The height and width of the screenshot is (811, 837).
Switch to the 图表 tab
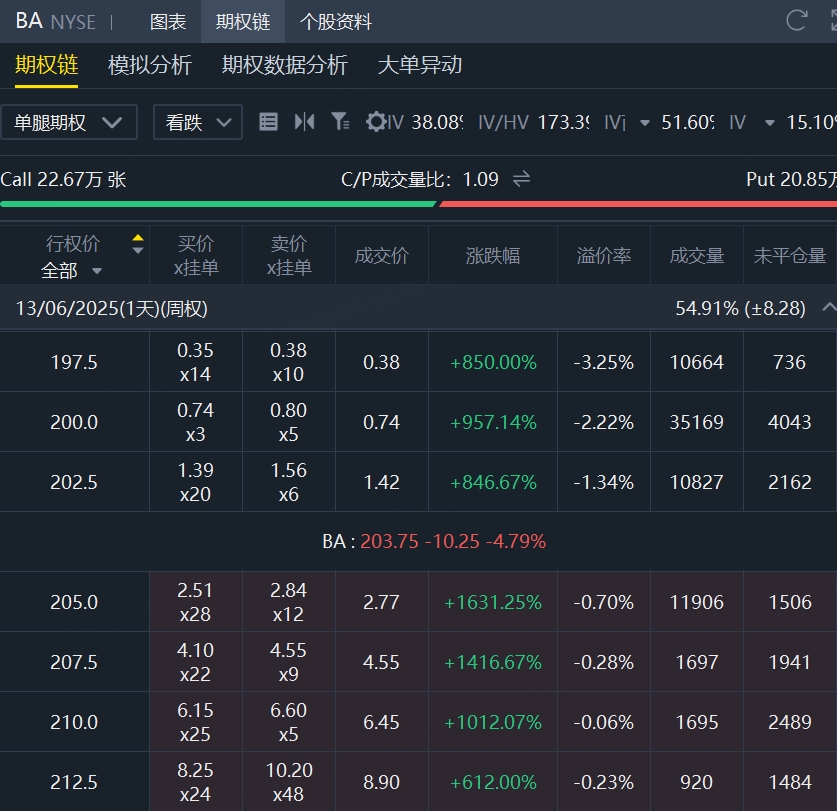pyautogui.click(x=168, y=22)
